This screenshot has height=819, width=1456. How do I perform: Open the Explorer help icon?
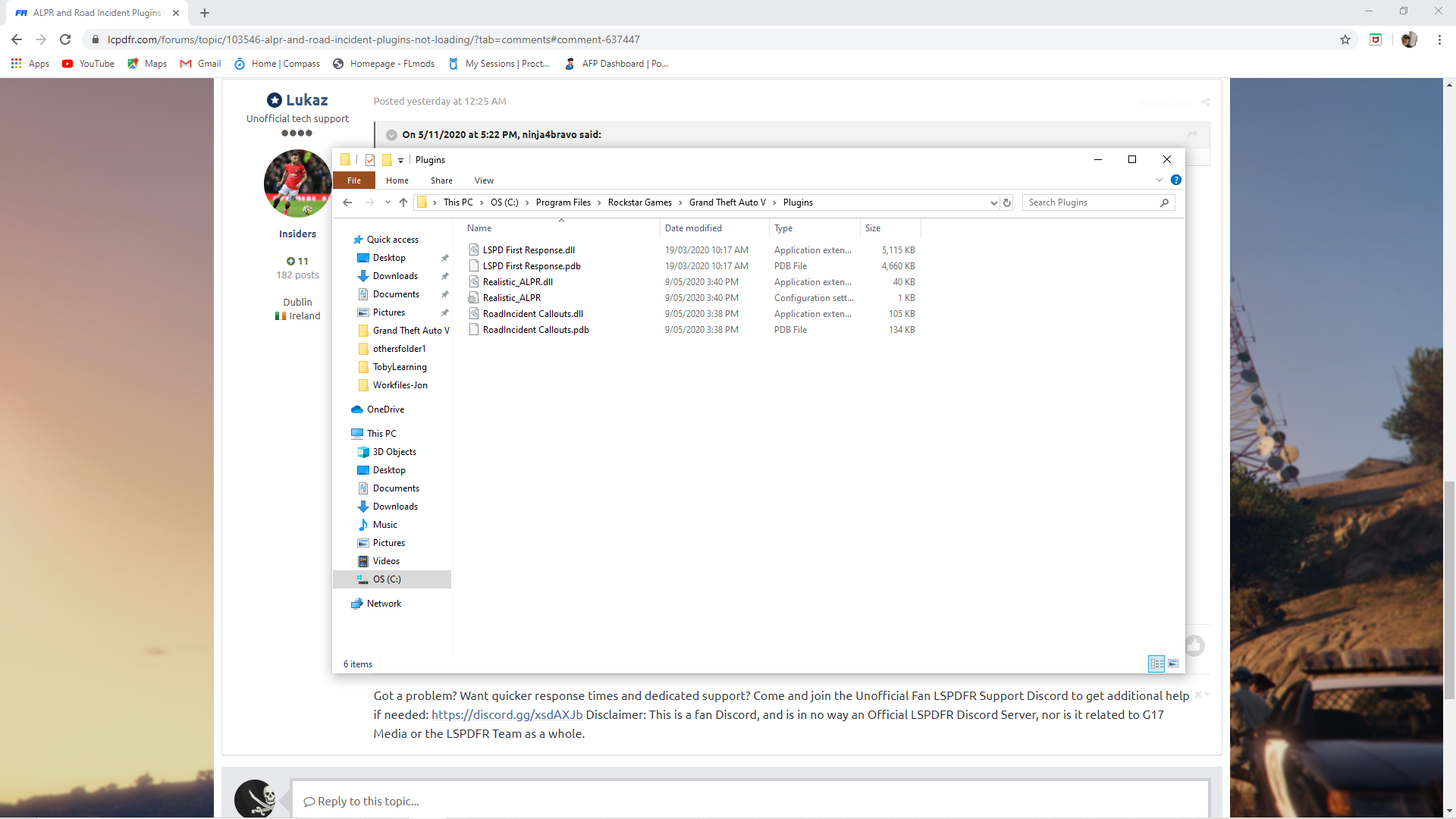pyautogui.click(x=1175, y=180)
